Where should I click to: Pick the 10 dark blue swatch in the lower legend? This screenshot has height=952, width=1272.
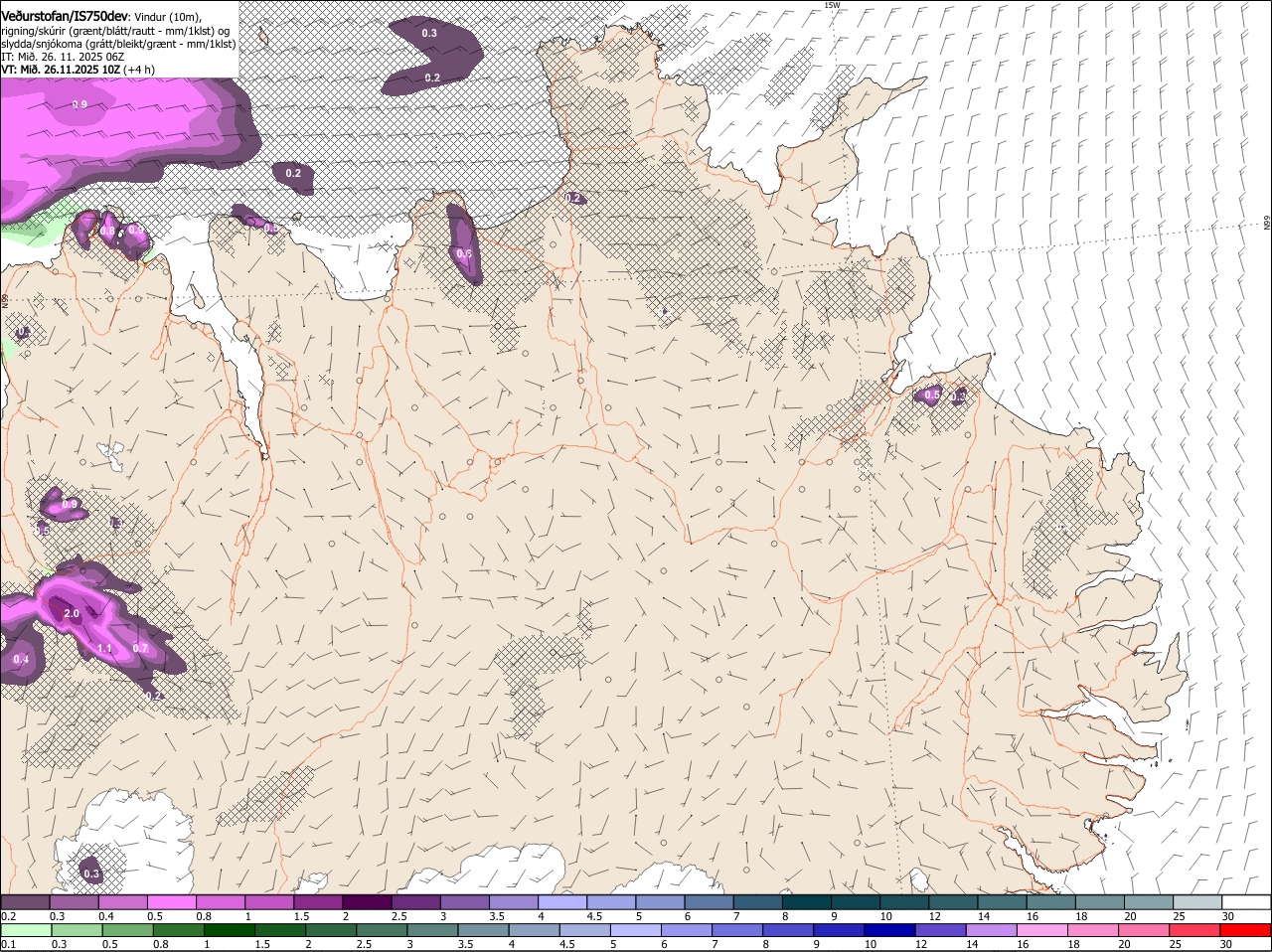pos(890,930)
